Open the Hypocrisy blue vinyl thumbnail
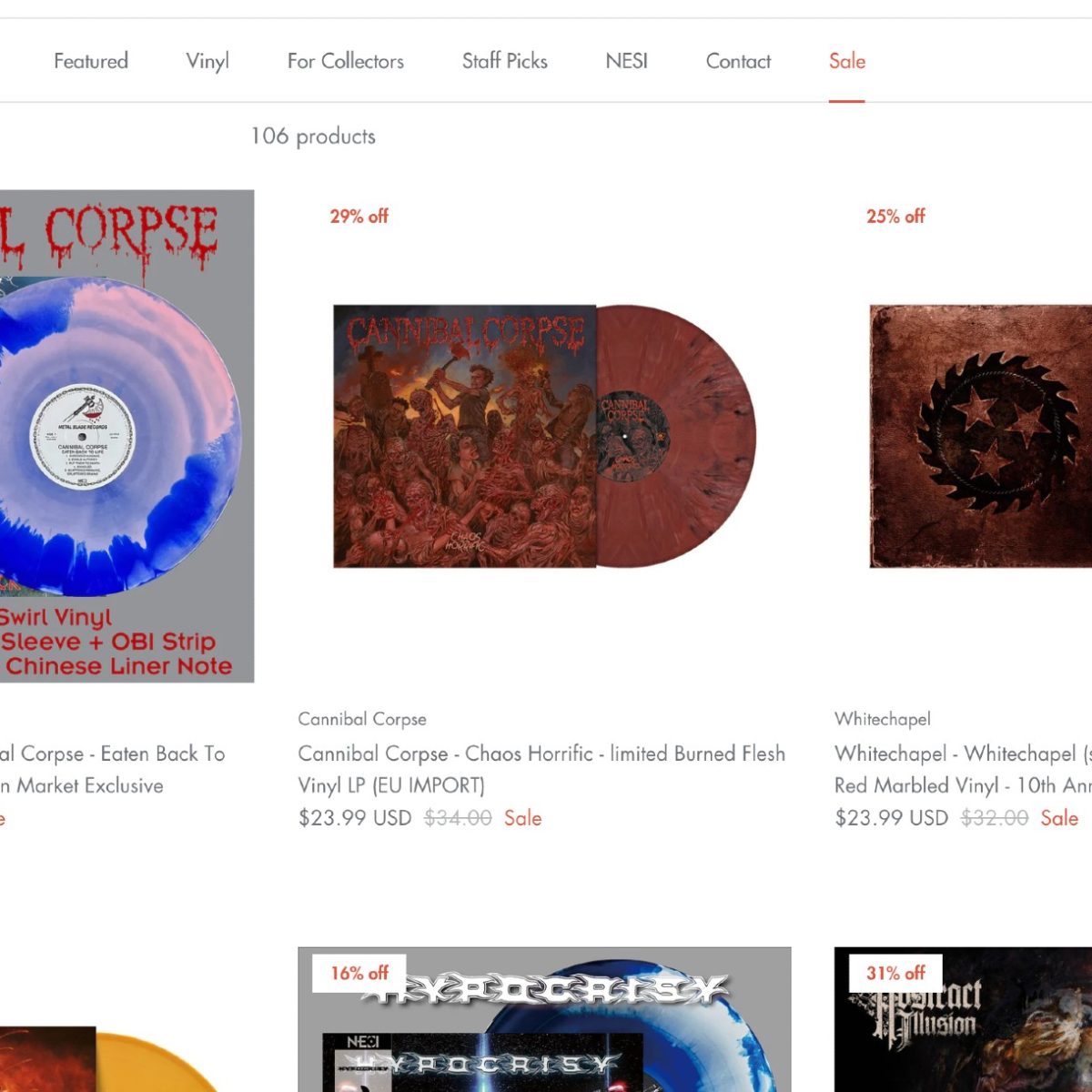1092x1092 pixels. (544, 1019)
